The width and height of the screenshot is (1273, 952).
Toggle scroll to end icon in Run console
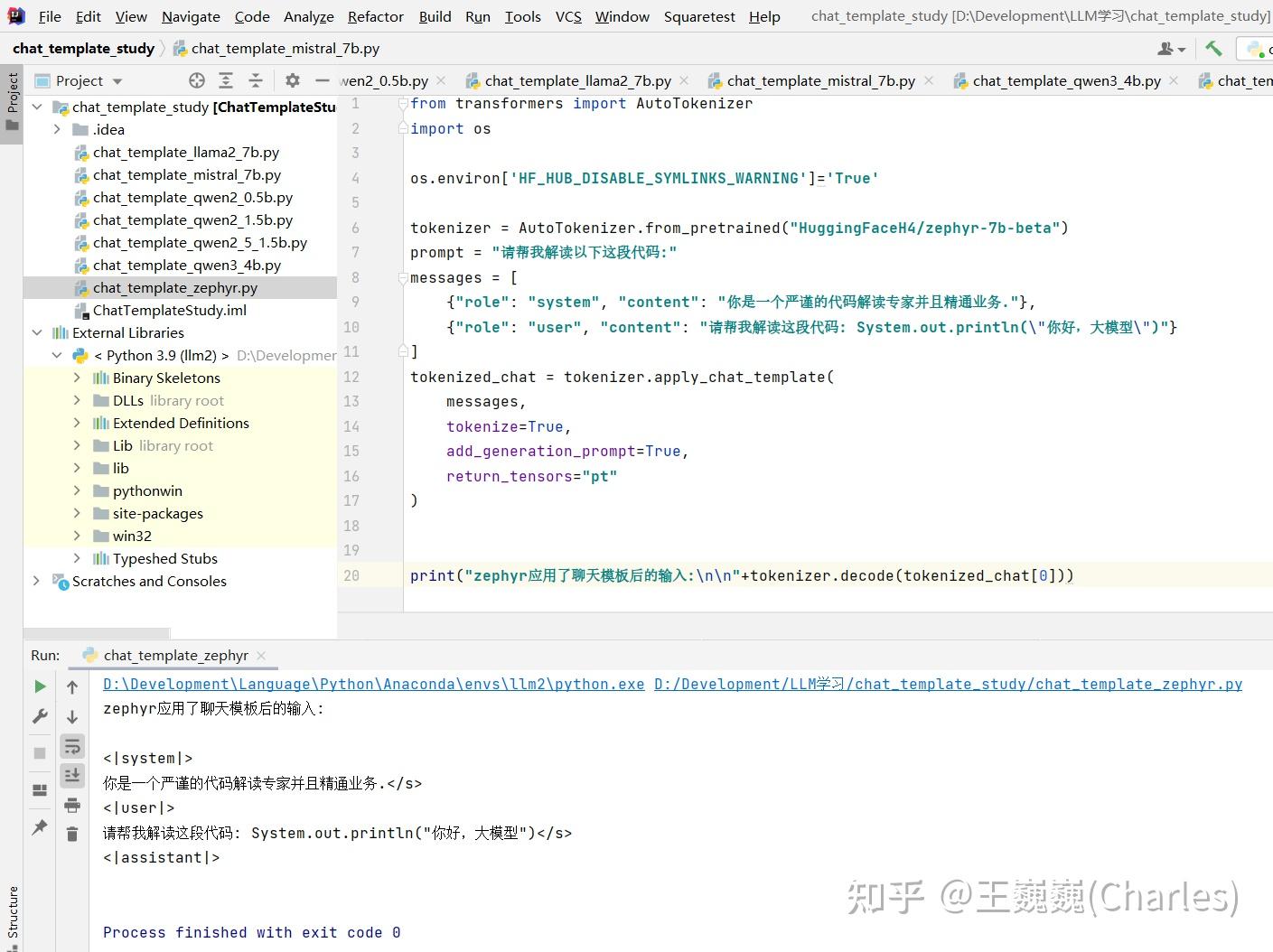coord(72,775)
